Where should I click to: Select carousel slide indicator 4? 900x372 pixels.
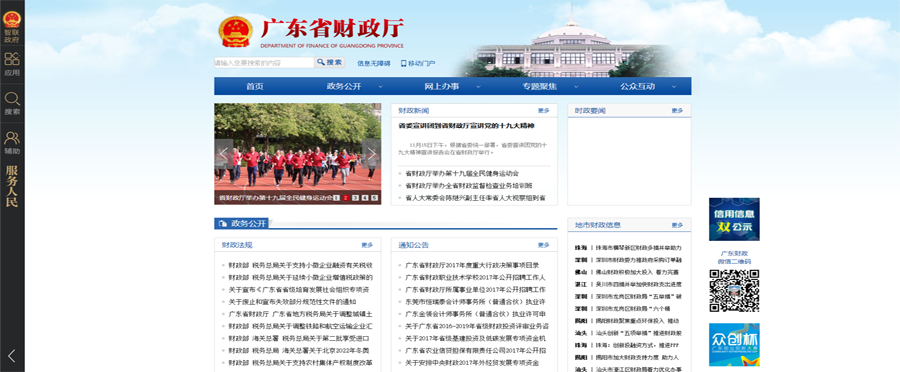tap(365, 198)
